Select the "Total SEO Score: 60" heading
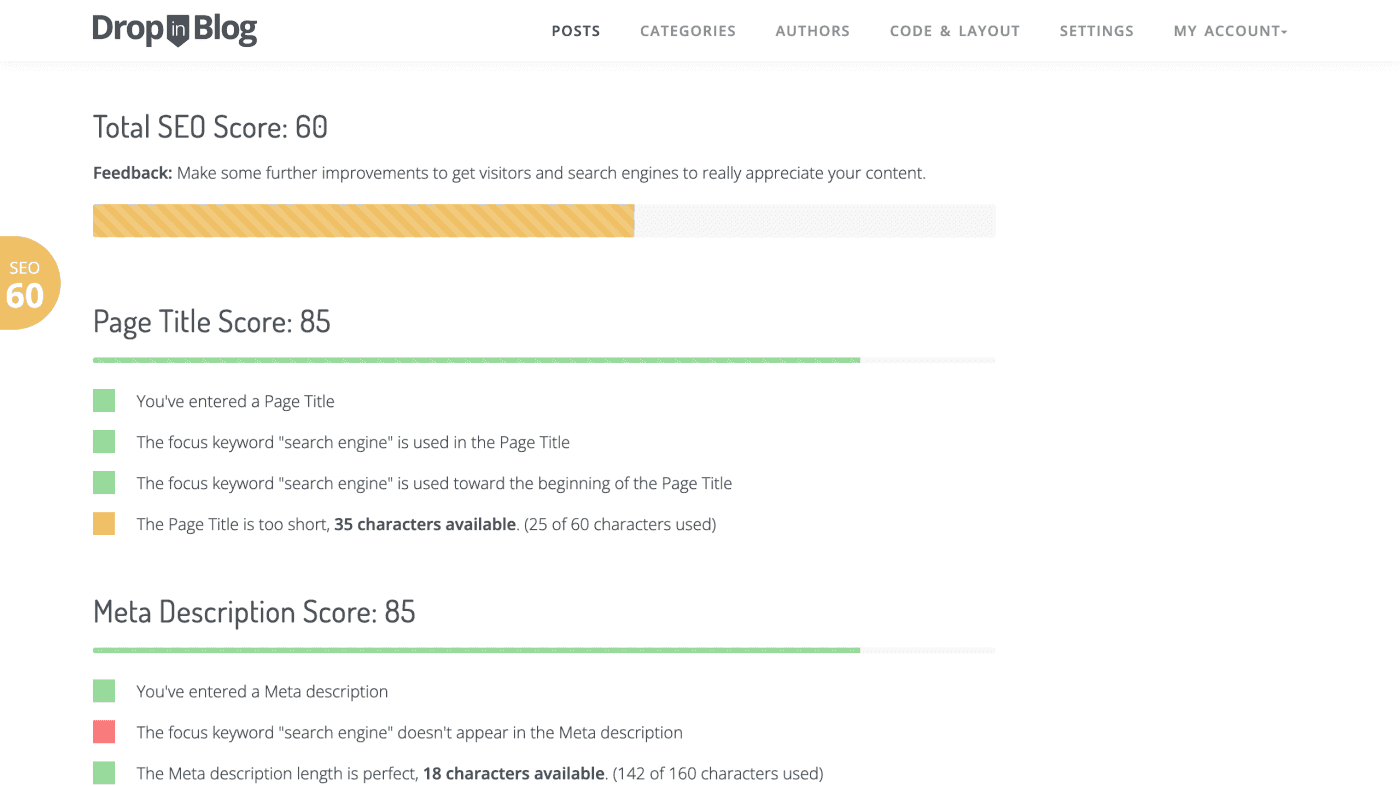The height and width of the screenshot is (787, 1400). click(x=211, y=127)
